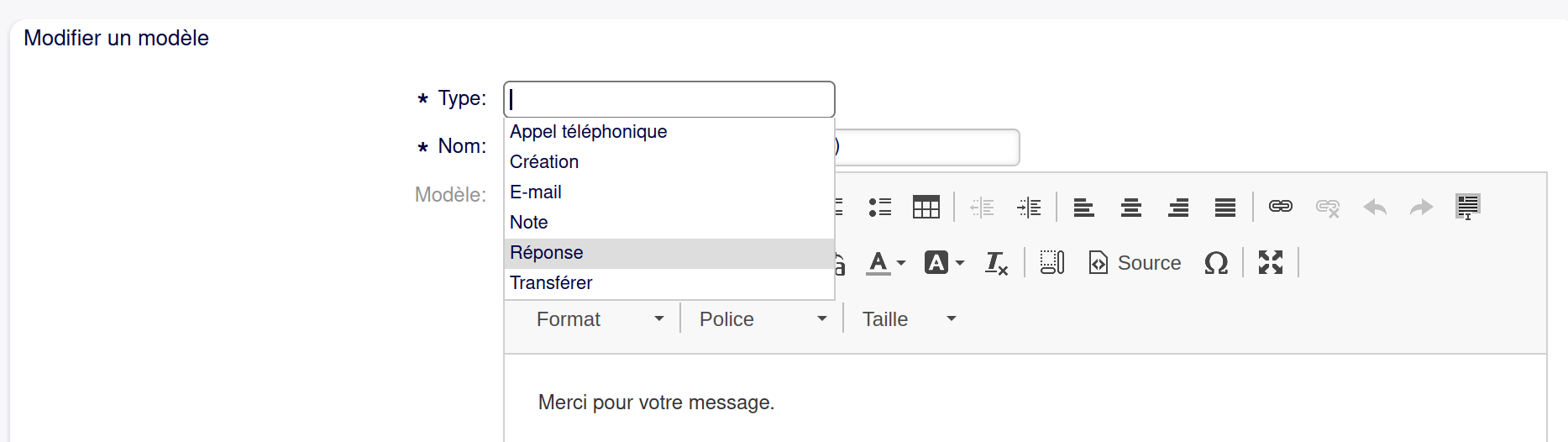
Task: Insert a table in the editor
Action: click(926, 207)
